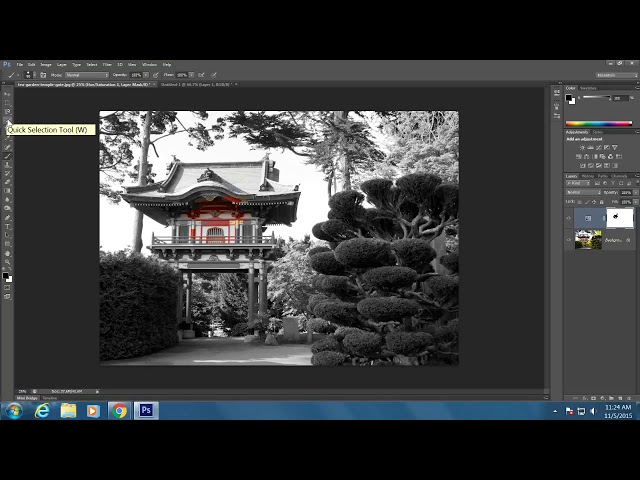Toggle lock transparent pixels
The height and width of the screenshot is (480, 640).
580,202
